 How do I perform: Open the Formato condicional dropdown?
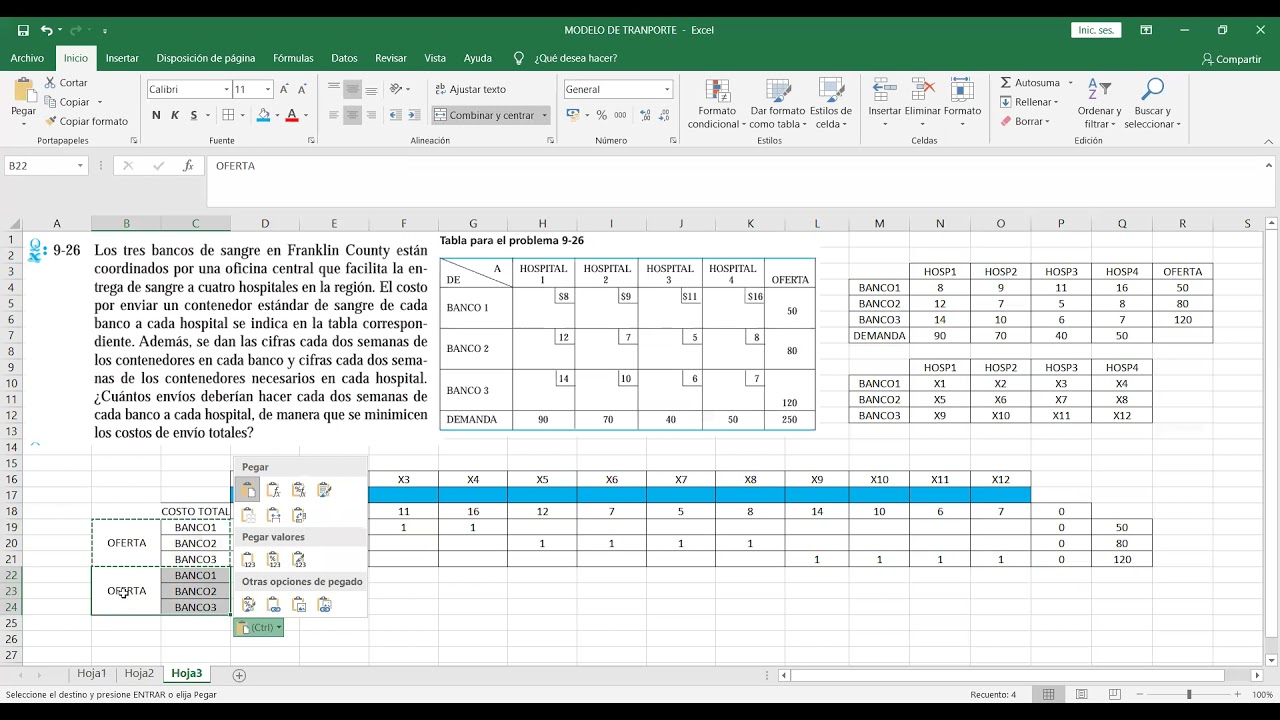(x=717, y=103)
